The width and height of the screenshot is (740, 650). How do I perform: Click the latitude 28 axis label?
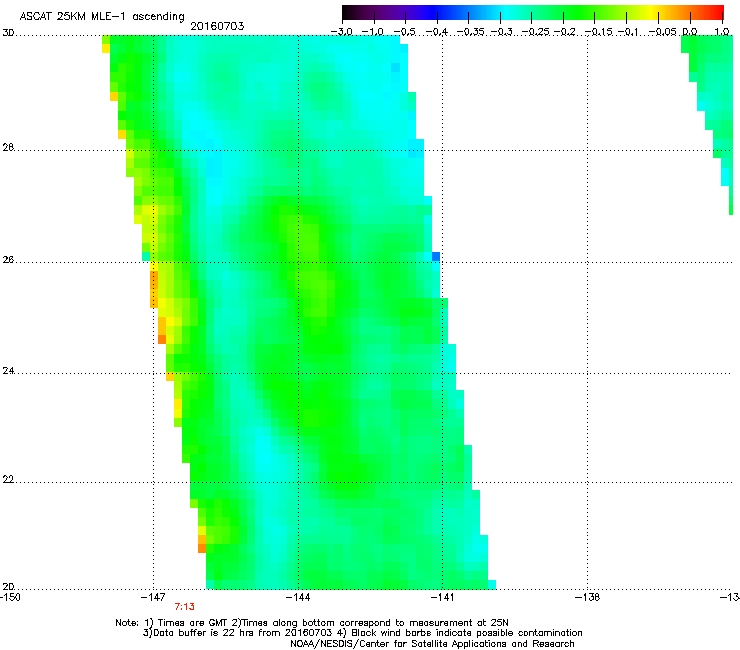coord(8,147)
